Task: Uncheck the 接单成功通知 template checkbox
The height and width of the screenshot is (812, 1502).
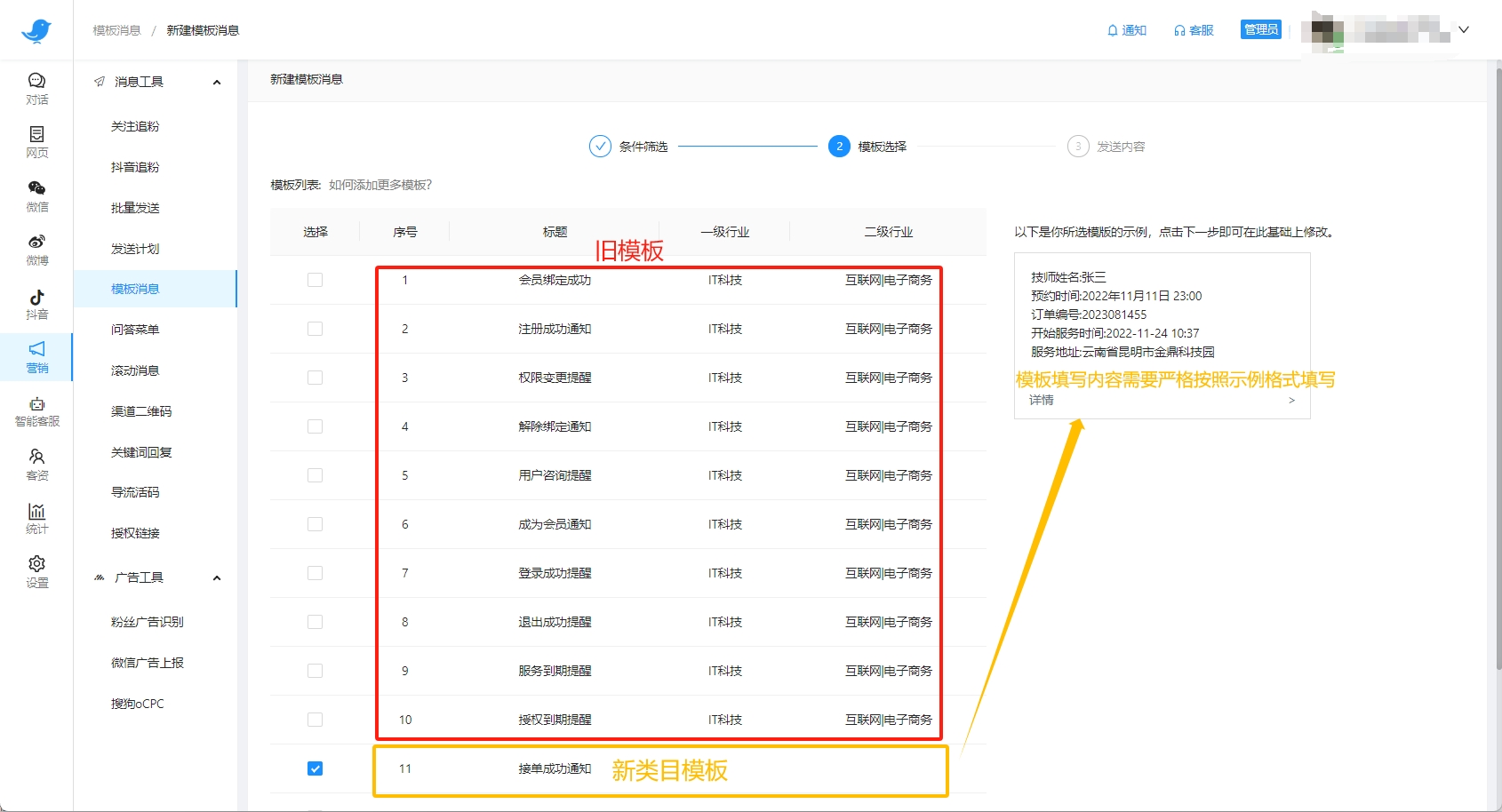Action: (x=315, y=768)
